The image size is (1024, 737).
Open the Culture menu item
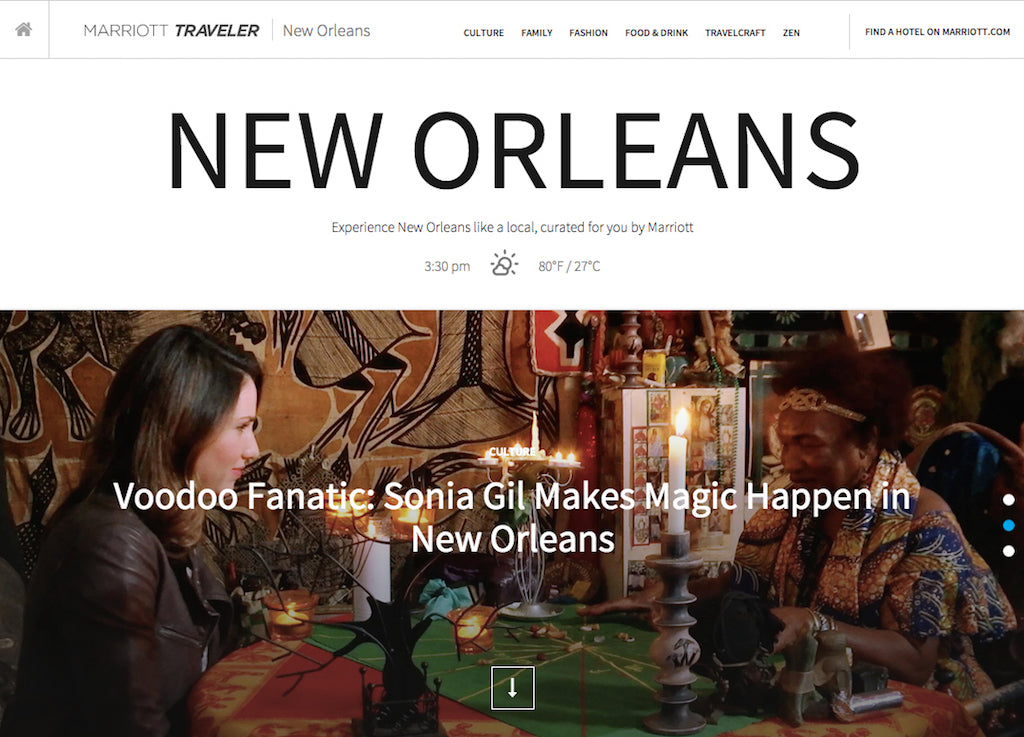pyautogui.click(x=483, y=33)
